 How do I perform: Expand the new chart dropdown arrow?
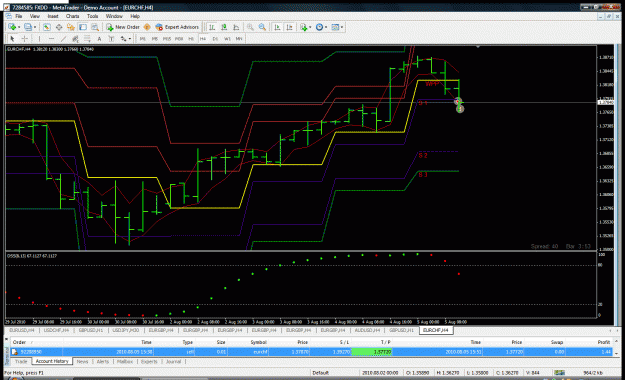(19, 28)
